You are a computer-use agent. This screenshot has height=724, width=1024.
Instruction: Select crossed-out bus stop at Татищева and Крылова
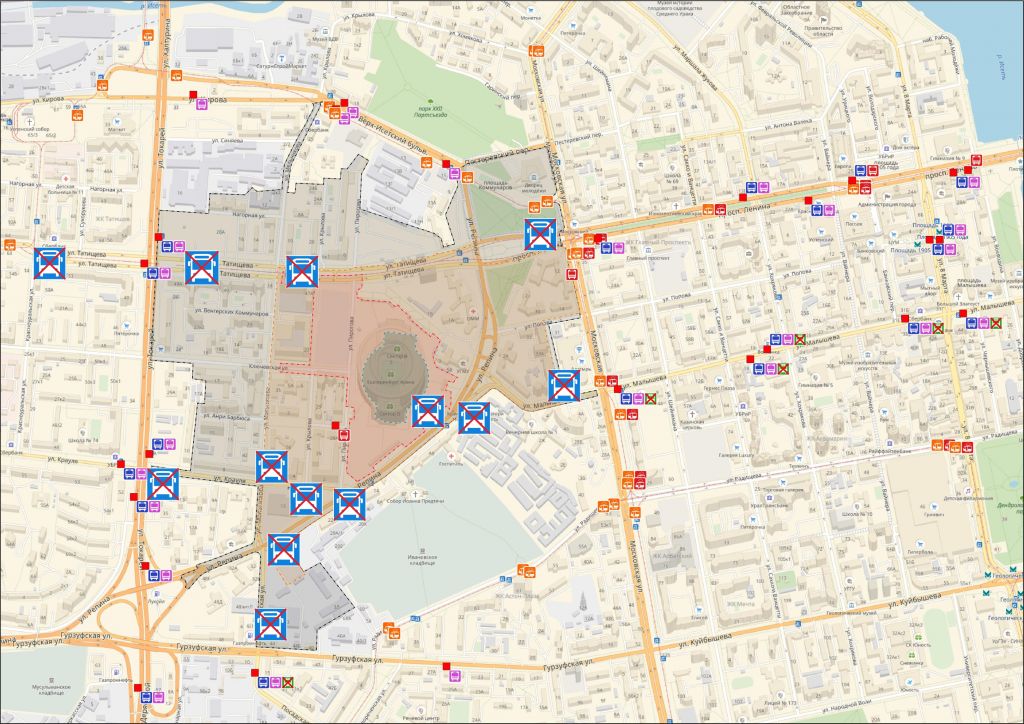coord(302,271)
